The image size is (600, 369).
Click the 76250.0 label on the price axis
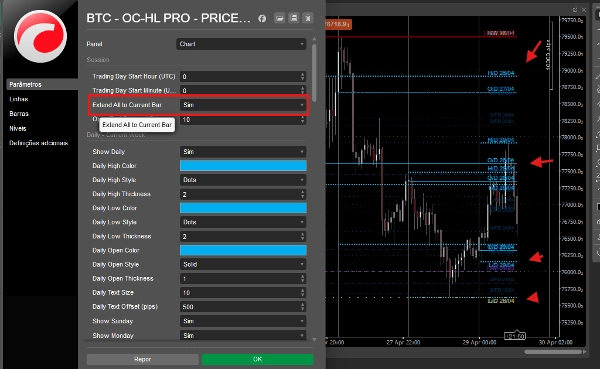tap(572, 255)
